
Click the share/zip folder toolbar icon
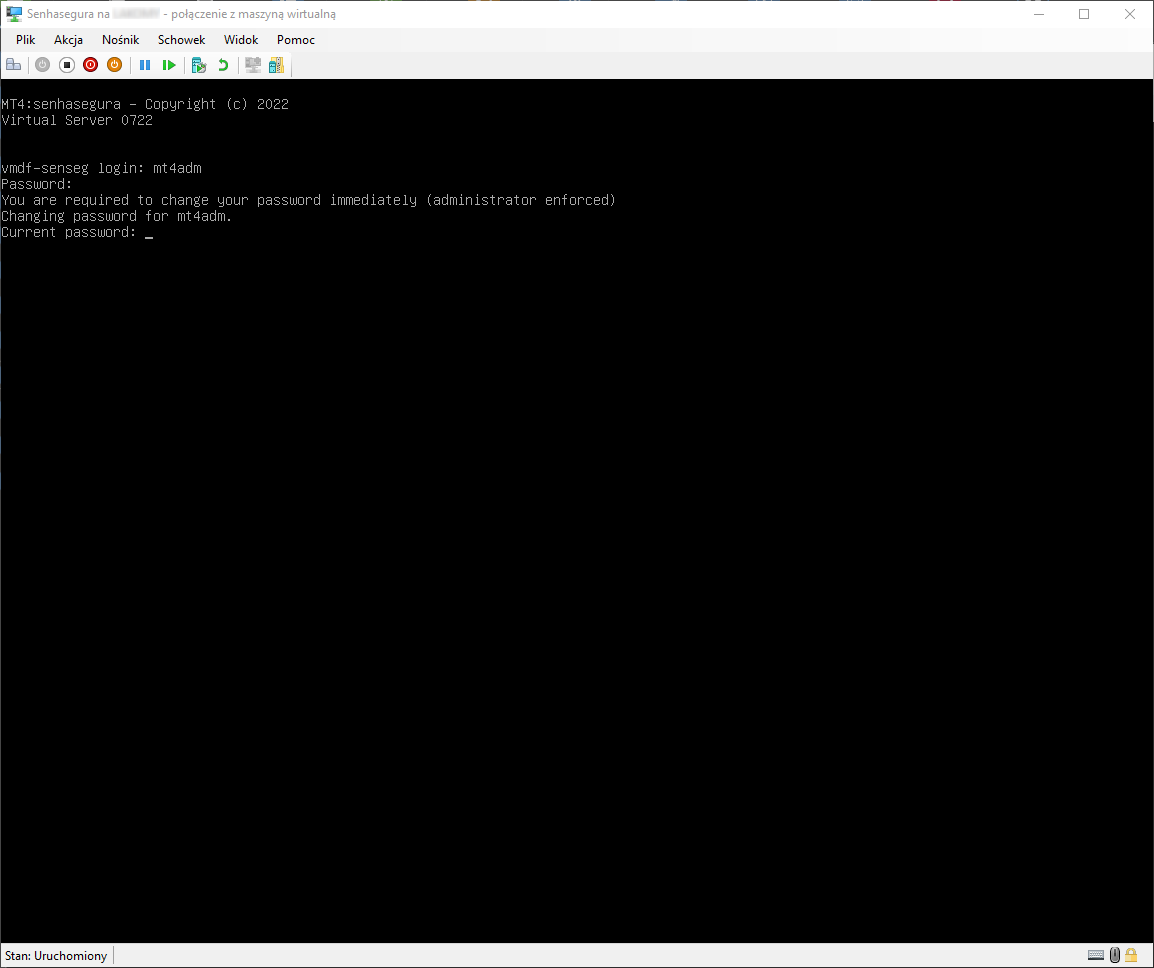276,65
